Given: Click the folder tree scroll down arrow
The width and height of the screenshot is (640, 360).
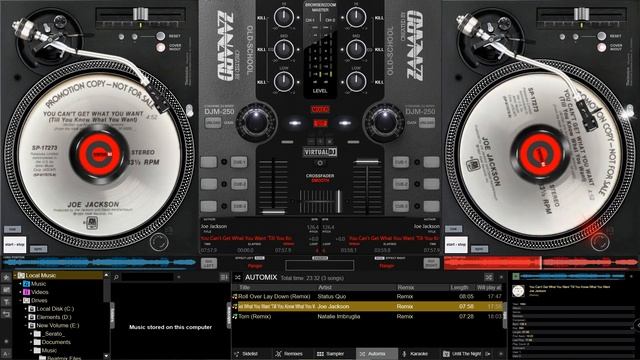Looking at the screenshot, I should coord(107,356).
